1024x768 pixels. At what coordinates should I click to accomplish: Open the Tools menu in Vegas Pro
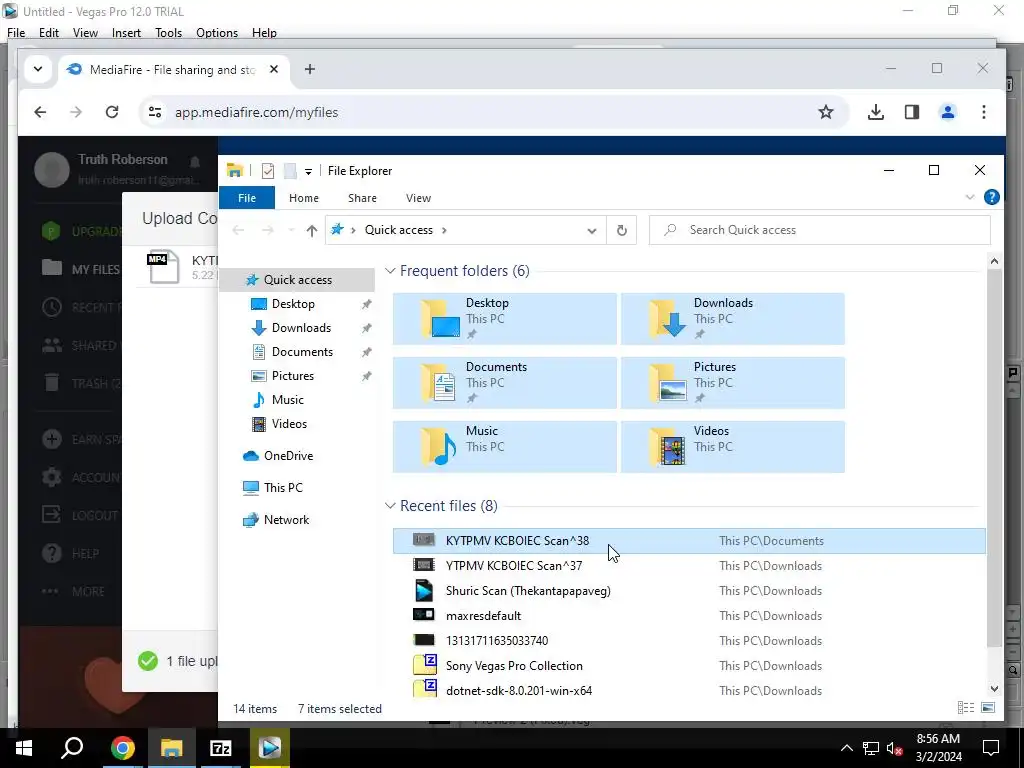pyautogui.click(x=168, y=33)
